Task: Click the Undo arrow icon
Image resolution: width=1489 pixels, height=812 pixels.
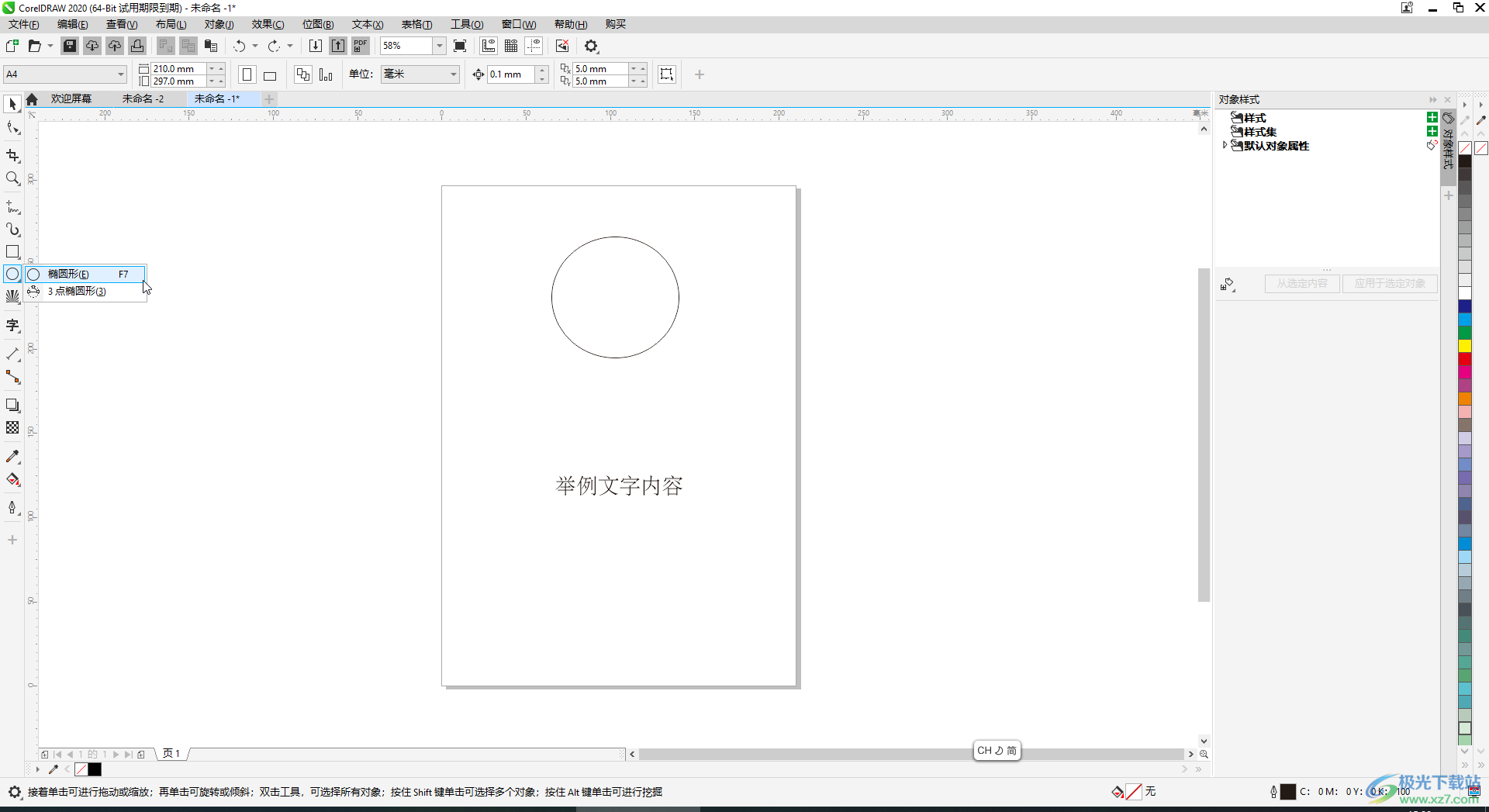Action: pos(240,46)
